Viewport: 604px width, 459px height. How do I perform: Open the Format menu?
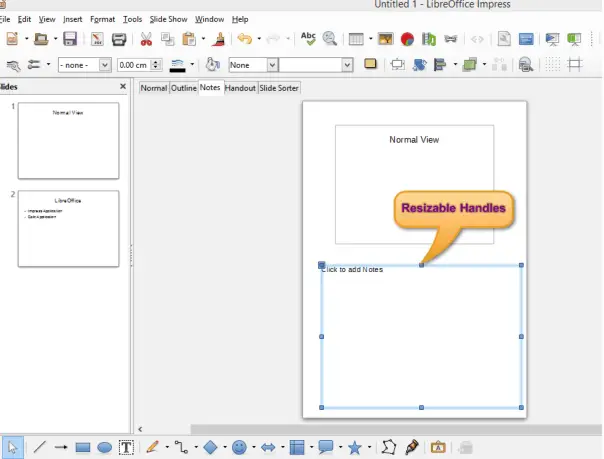[x=102, y=19]
